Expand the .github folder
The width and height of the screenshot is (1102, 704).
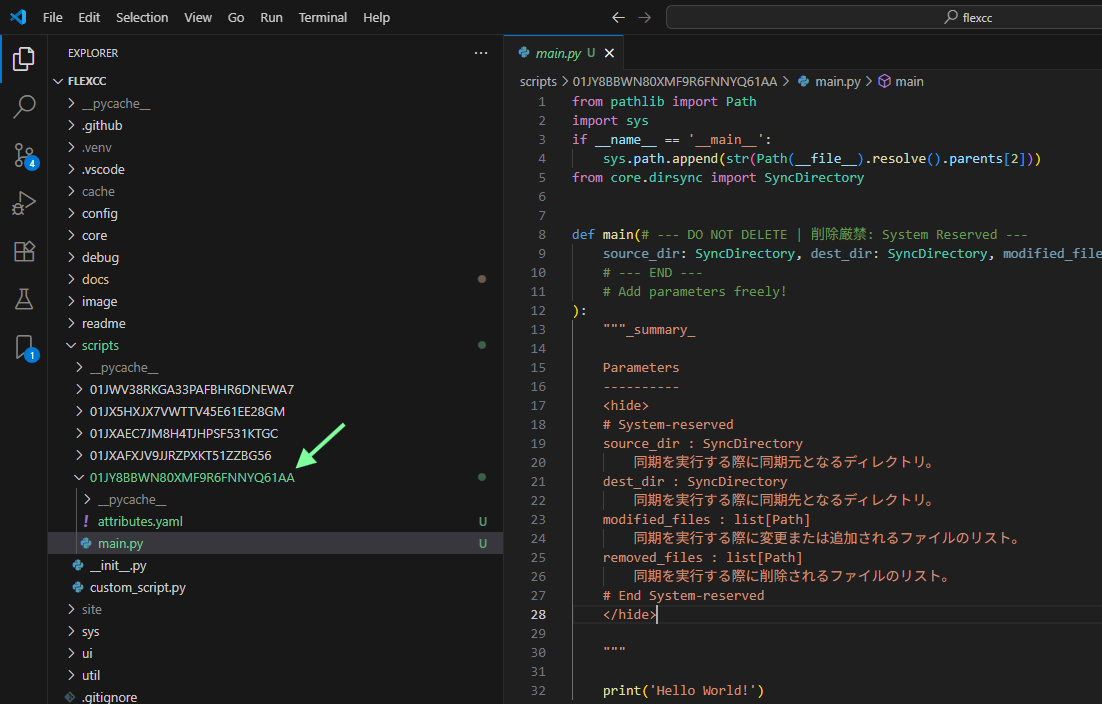click(x=275, y=125)
